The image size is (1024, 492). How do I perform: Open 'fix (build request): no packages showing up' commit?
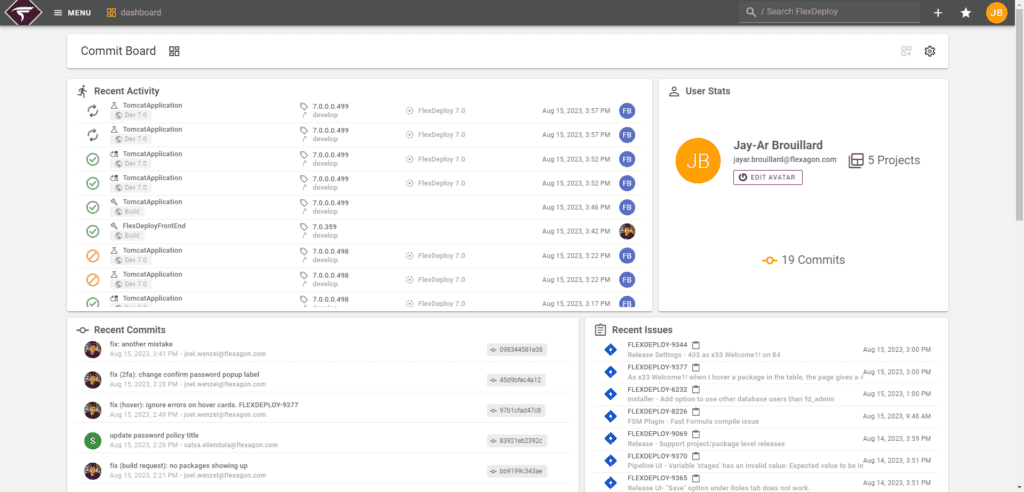[x=178, y=465]
